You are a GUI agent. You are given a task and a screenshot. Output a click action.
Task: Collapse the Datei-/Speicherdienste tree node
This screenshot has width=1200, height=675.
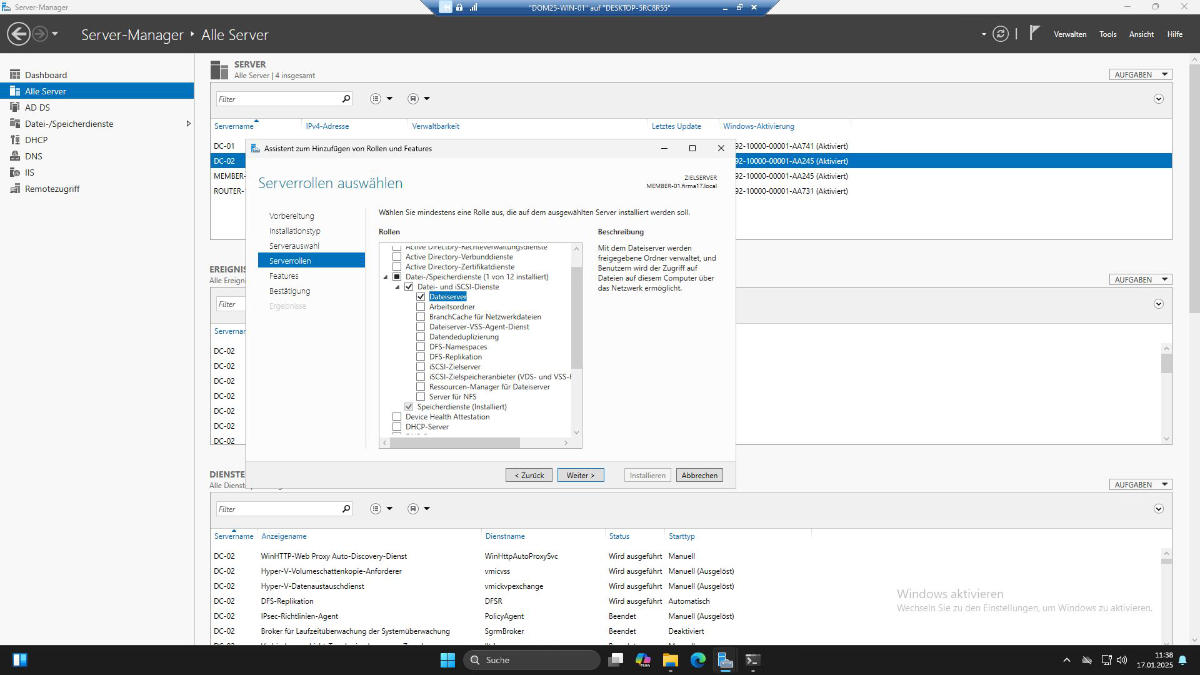point(385,277)
